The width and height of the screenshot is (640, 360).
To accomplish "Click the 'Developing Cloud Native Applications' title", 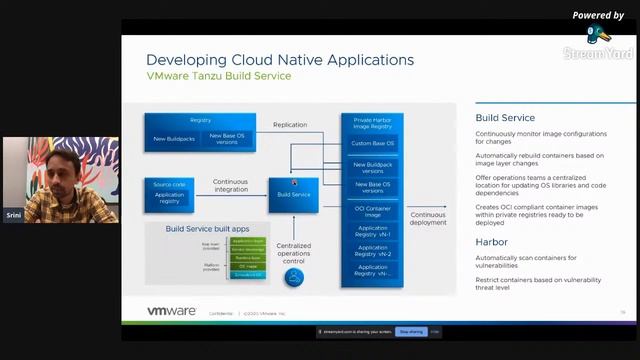I will pos(280,60).
